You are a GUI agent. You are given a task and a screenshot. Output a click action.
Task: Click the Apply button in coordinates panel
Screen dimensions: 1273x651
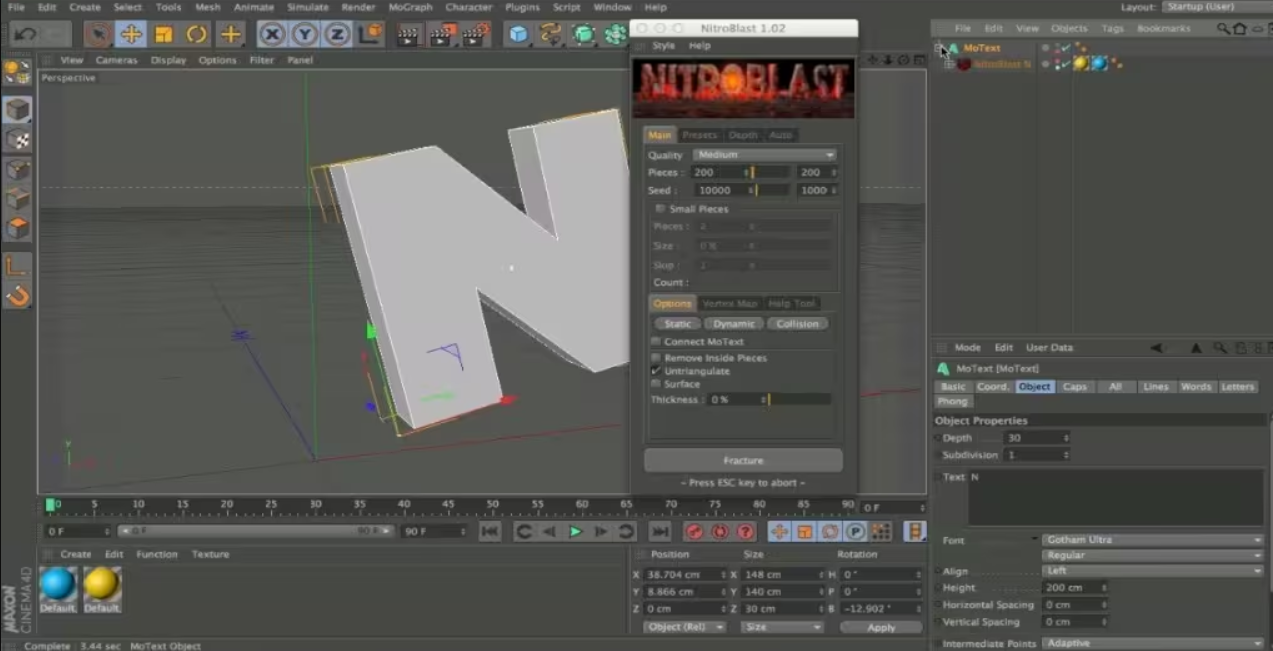[x=881, y=627]
